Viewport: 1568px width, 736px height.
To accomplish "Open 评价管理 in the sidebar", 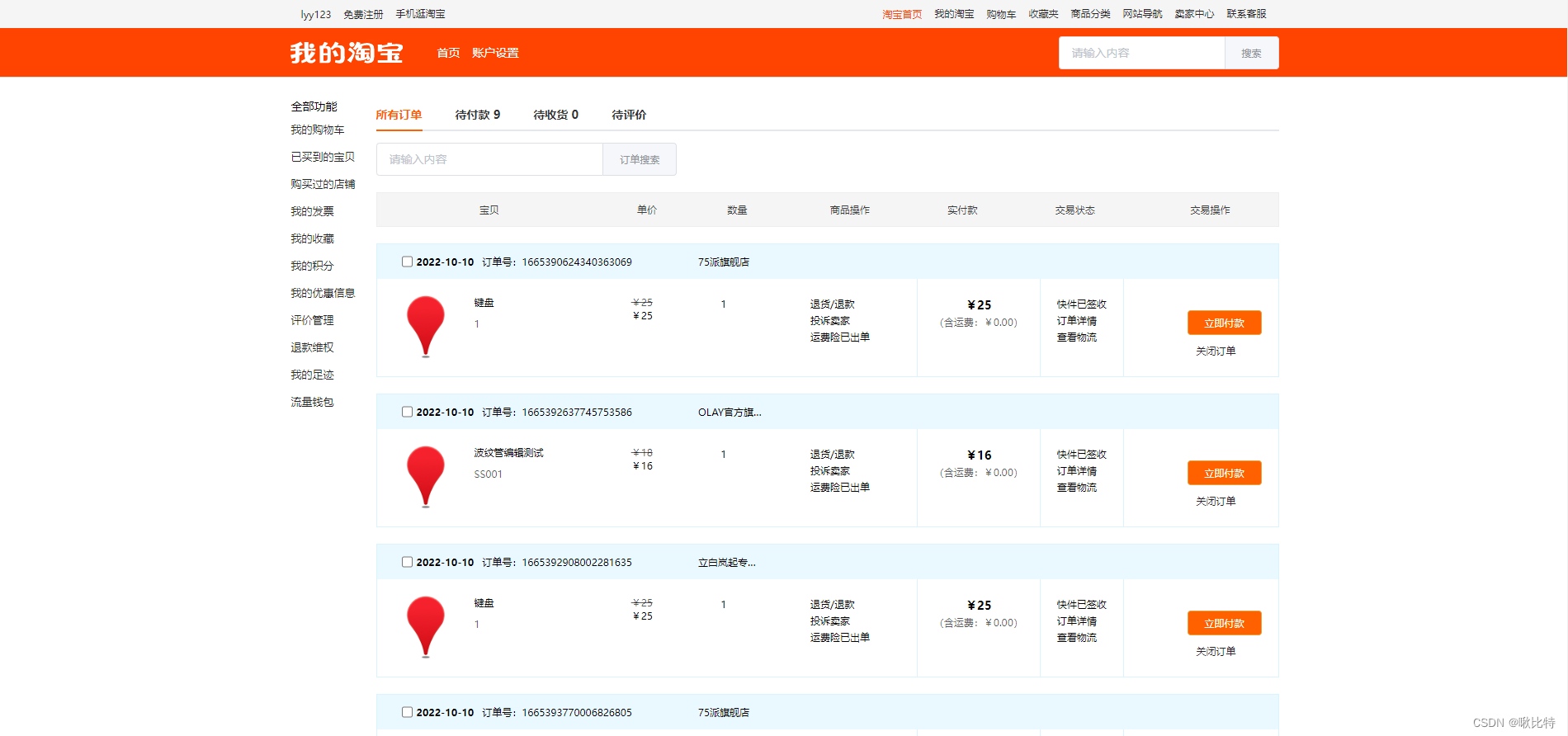I will pyautogui.click(x=312, y=320).
